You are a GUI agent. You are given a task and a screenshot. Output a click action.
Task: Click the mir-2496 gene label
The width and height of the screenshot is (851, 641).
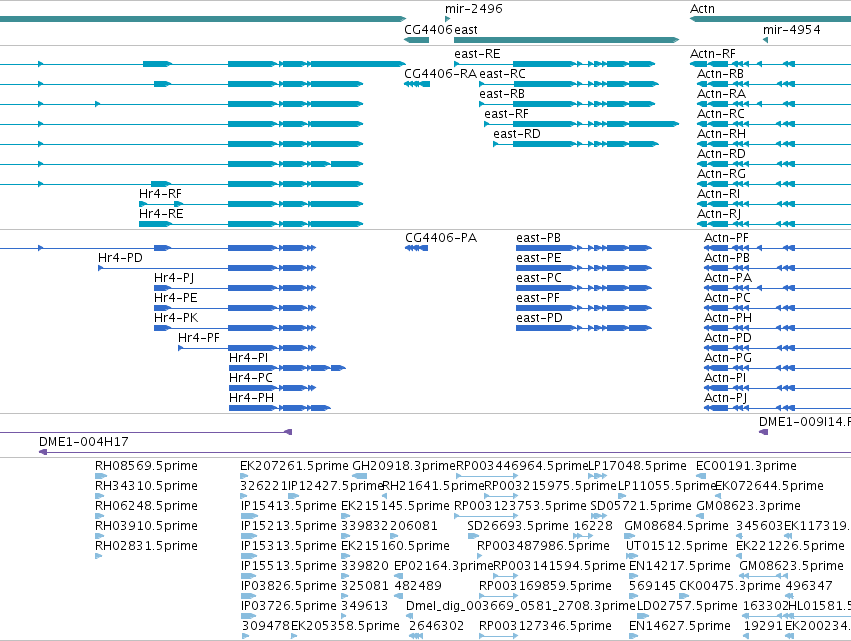coord(473,9)
